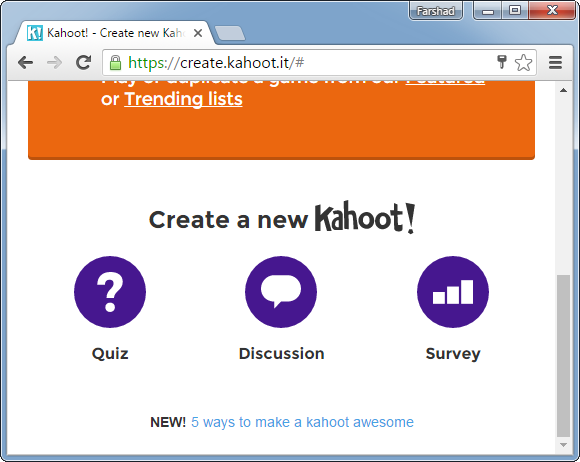Open saved password key icon
The width and height of the screenshot is (580, 462).
(x=502, y=62)
